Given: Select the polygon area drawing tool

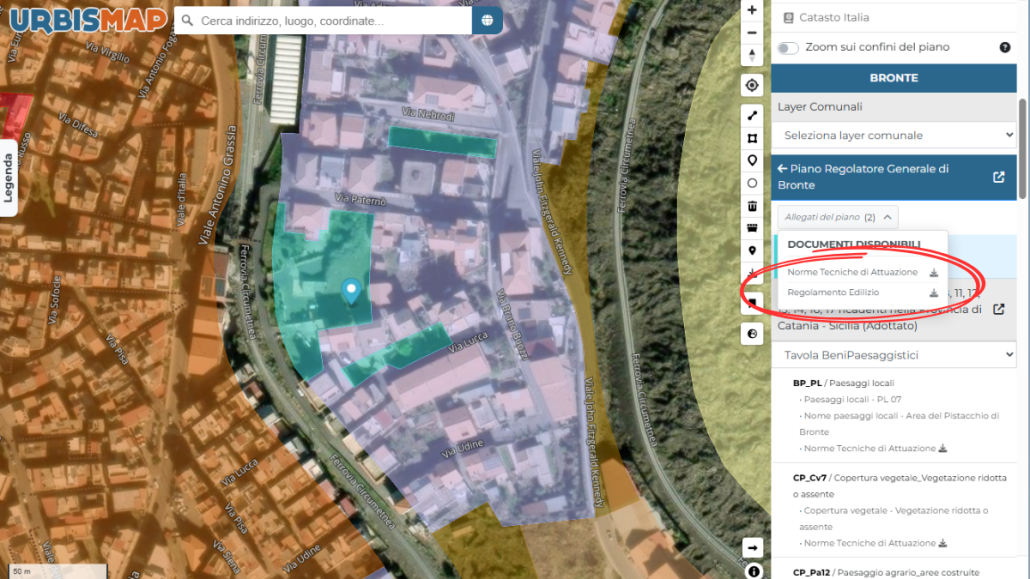Looking at the screenshot, I should click(x=752, y=138).
